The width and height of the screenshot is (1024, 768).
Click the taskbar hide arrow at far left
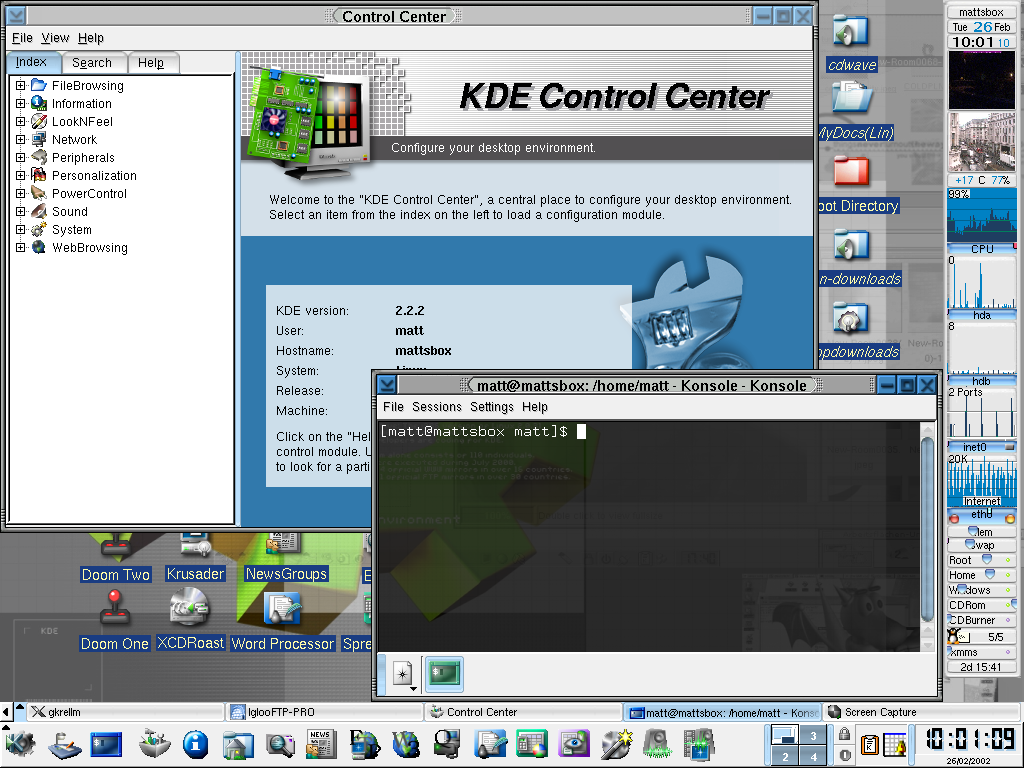pos(6,712)
